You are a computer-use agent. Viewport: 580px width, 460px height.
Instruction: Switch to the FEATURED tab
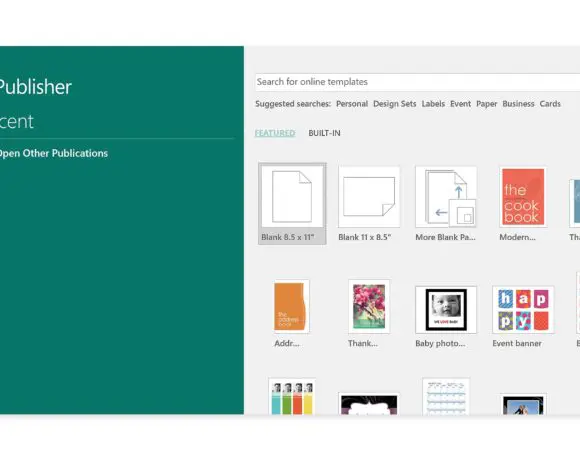[x=275, y=133]
